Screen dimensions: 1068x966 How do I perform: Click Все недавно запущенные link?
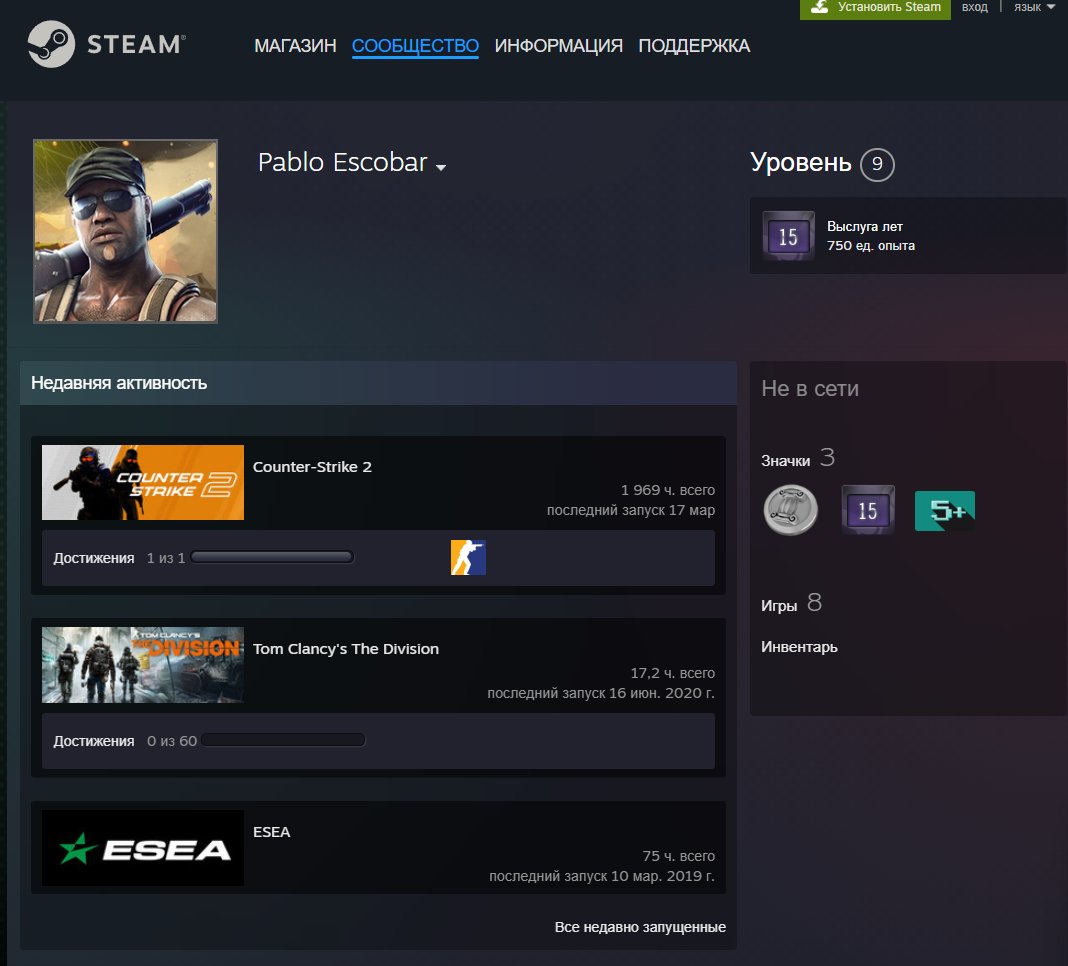click(640, 927)
